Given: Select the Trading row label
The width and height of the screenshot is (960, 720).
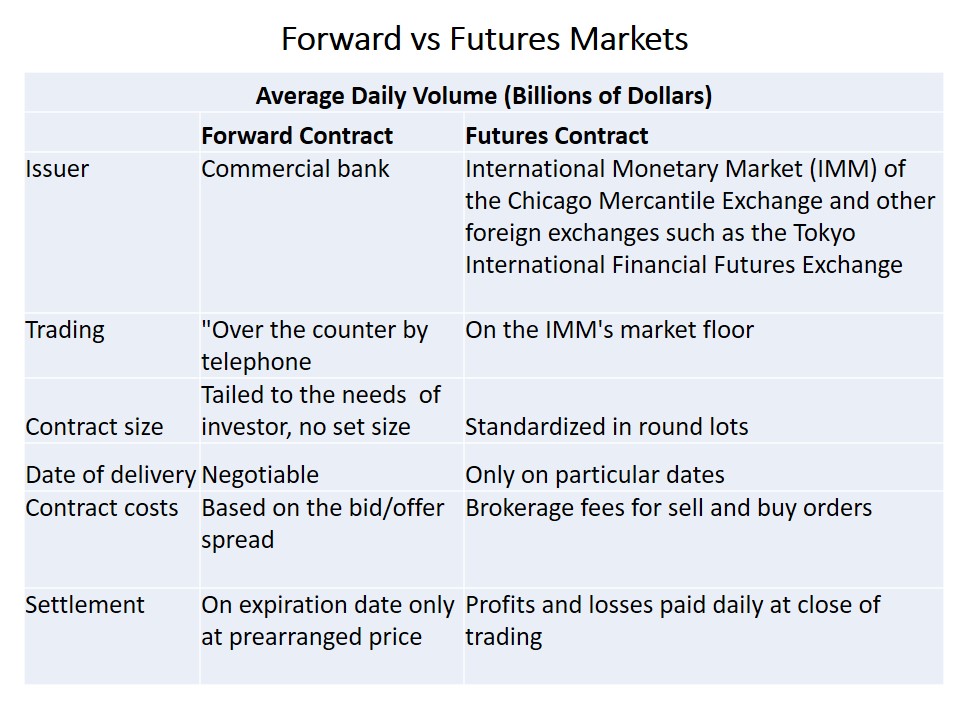Looking at the screenshot, I should click(65, 330).
